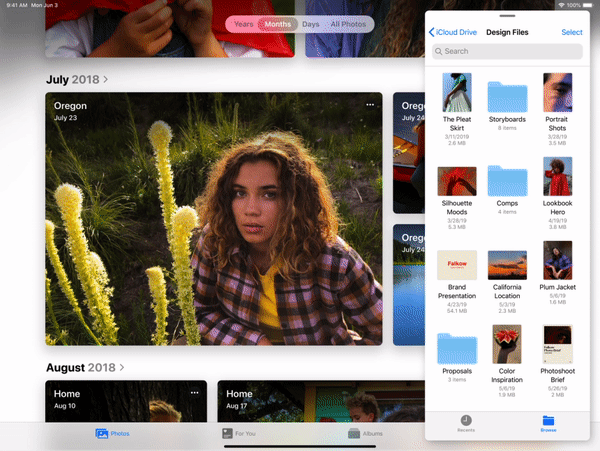Open the Home Aug 17 photo card
Screen dimensions: 600x451
point(321,401)
